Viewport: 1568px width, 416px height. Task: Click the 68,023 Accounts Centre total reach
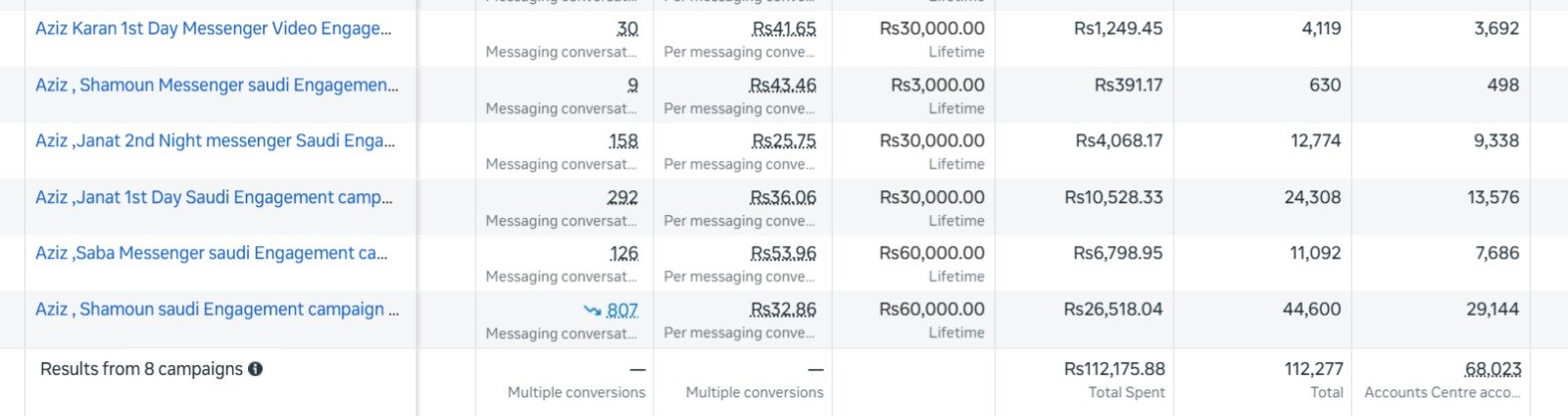point(1493,370)
